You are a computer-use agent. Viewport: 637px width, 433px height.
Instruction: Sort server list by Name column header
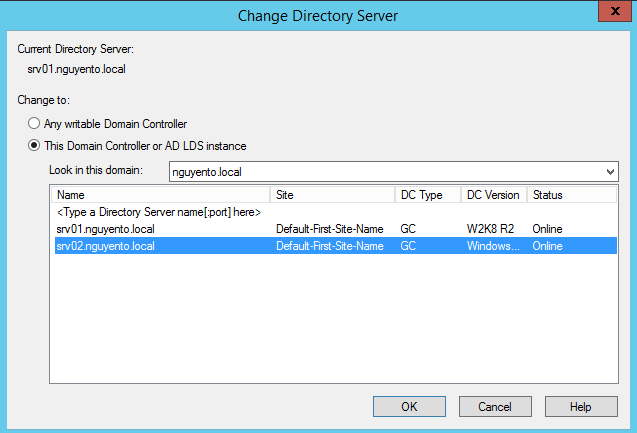coord(160,195)
